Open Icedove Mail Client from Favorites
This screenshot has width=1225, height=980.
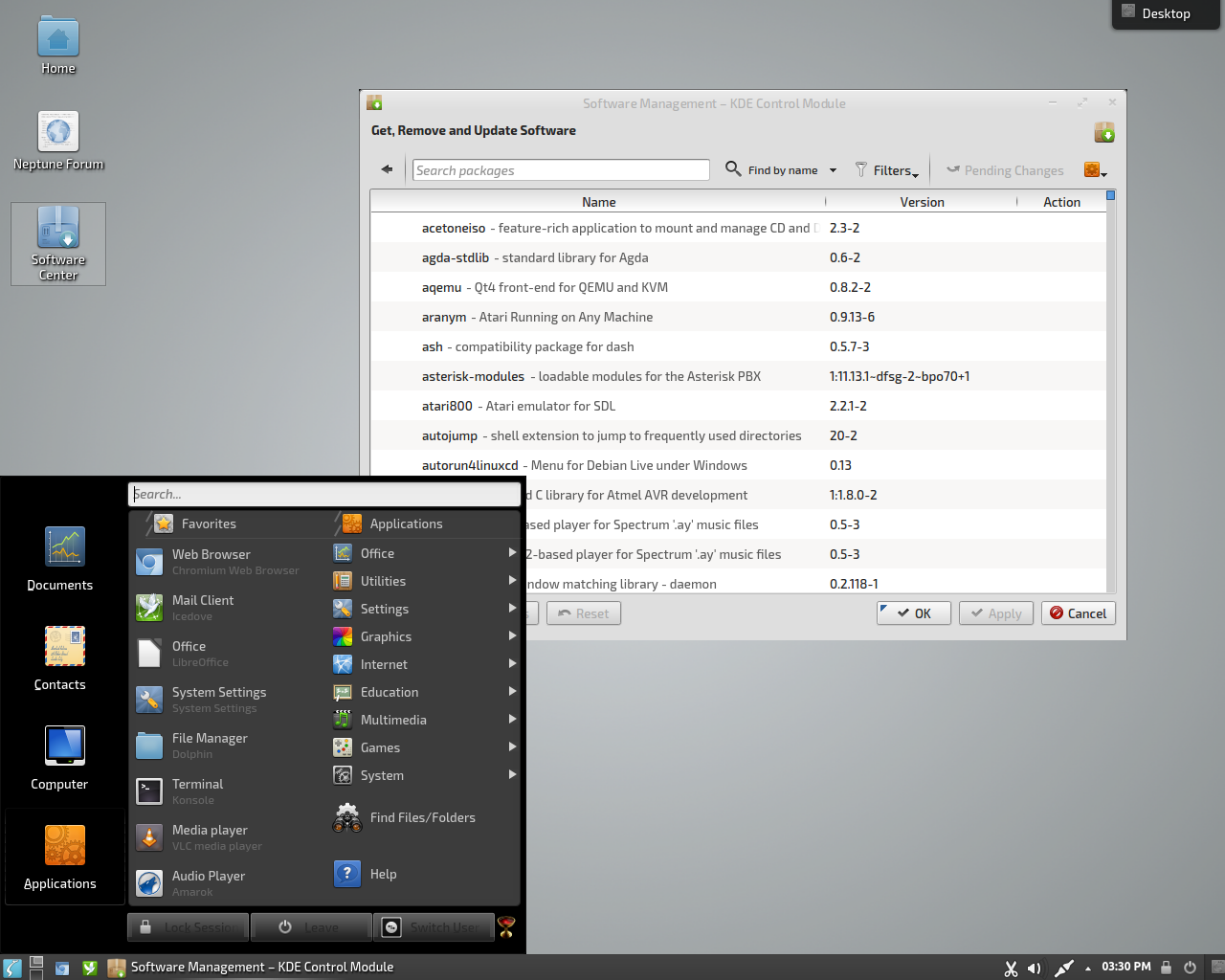(228, 608)
